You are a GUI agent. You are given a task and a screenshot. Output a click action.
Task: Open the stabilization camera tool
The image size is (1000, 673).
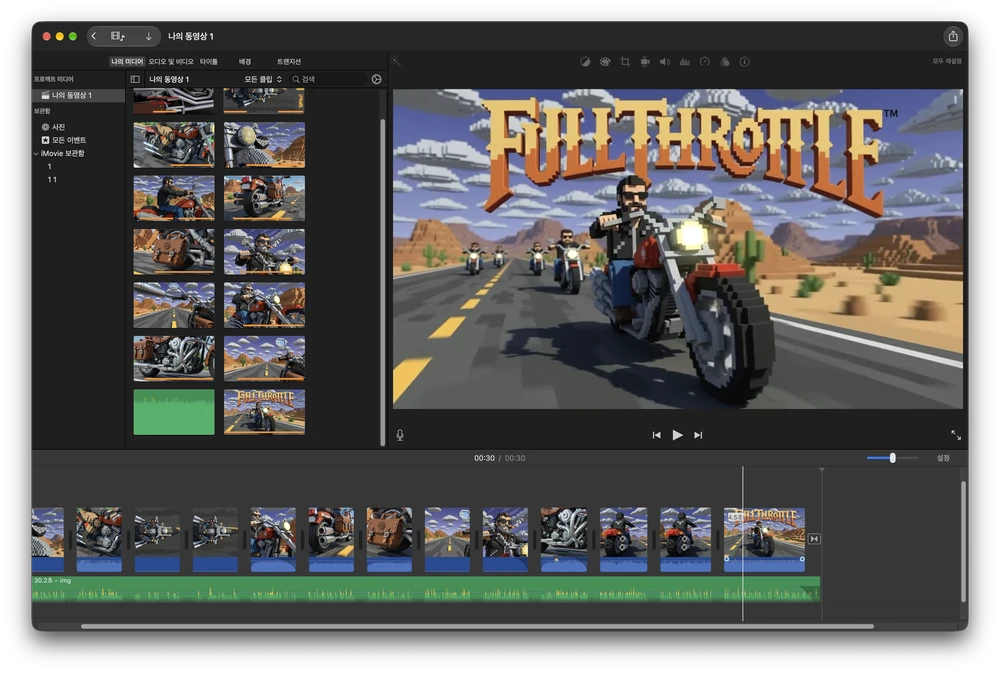(x=645, y=62)
